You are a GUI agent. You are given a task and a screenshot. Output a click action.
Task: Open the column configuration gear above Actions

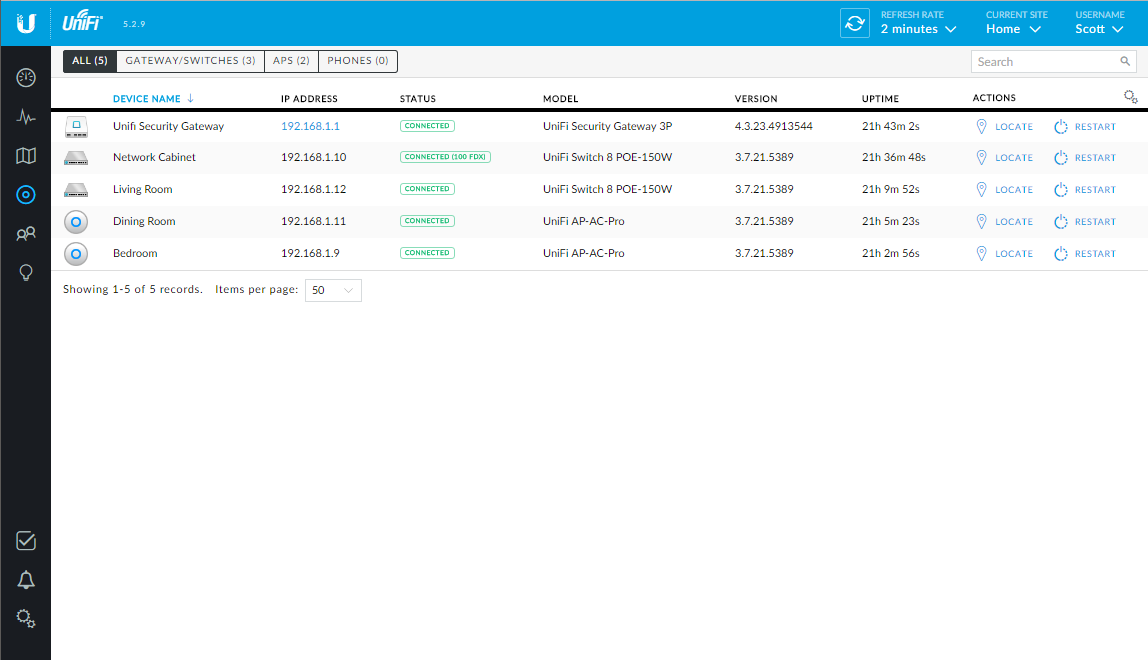pyautogui.click(x=1130, y=96)
